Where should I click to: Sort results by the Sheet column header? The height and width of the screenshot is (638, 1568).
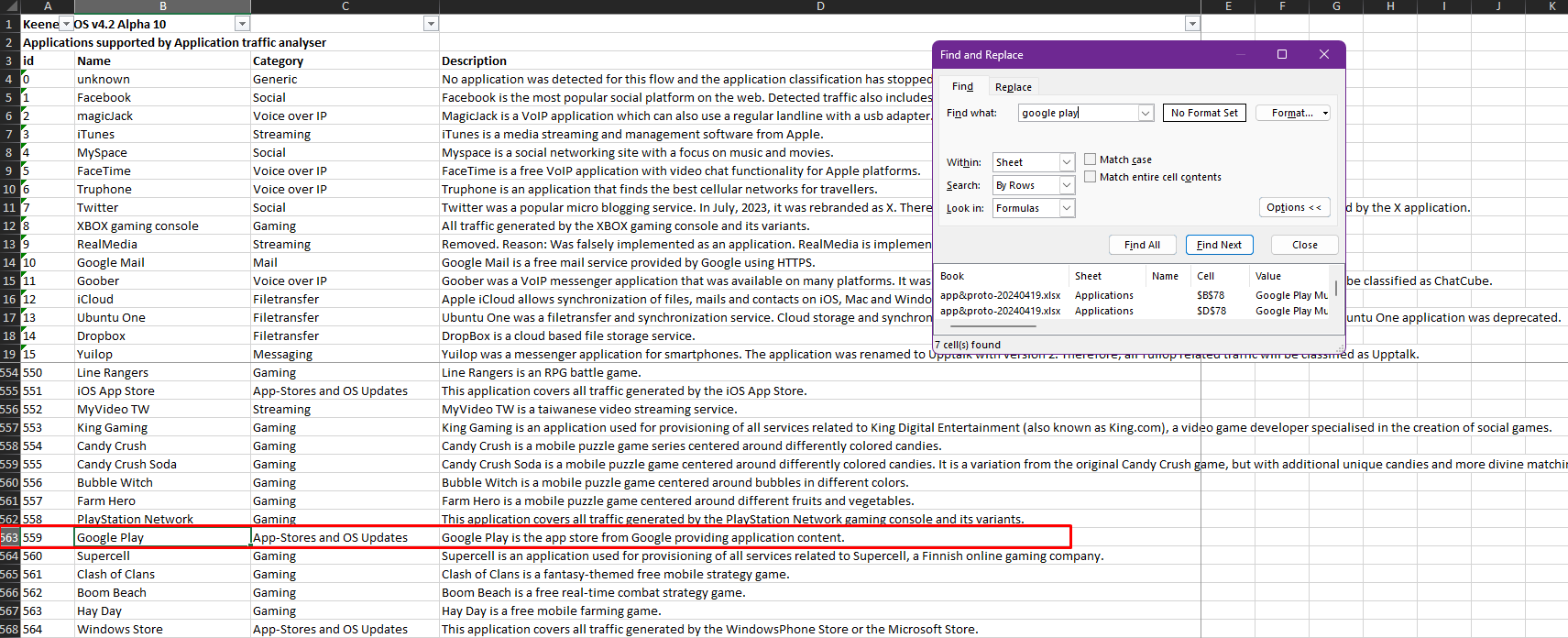[x=1107, y=276]
